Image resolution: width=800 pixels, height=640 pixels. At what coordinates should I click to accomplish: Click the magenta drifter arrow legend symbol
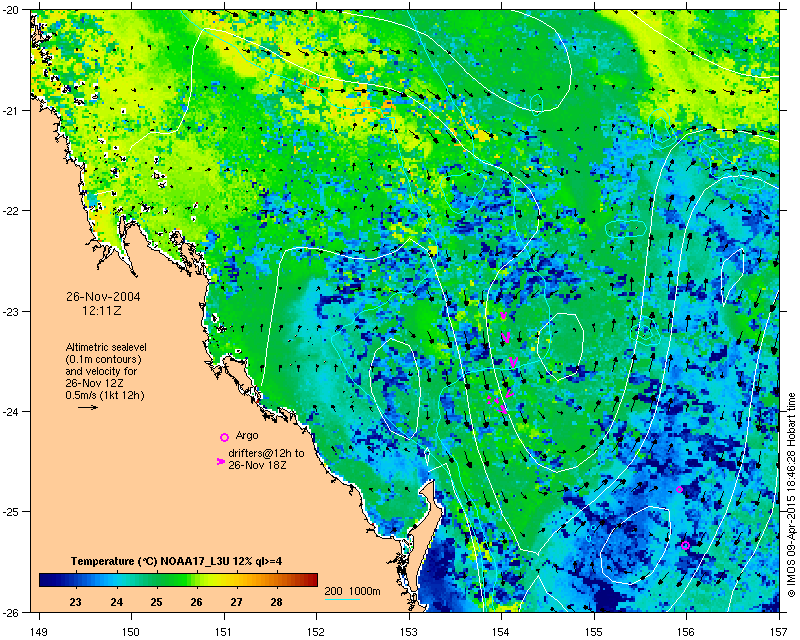pyautogui.click(x=220, y=461)
